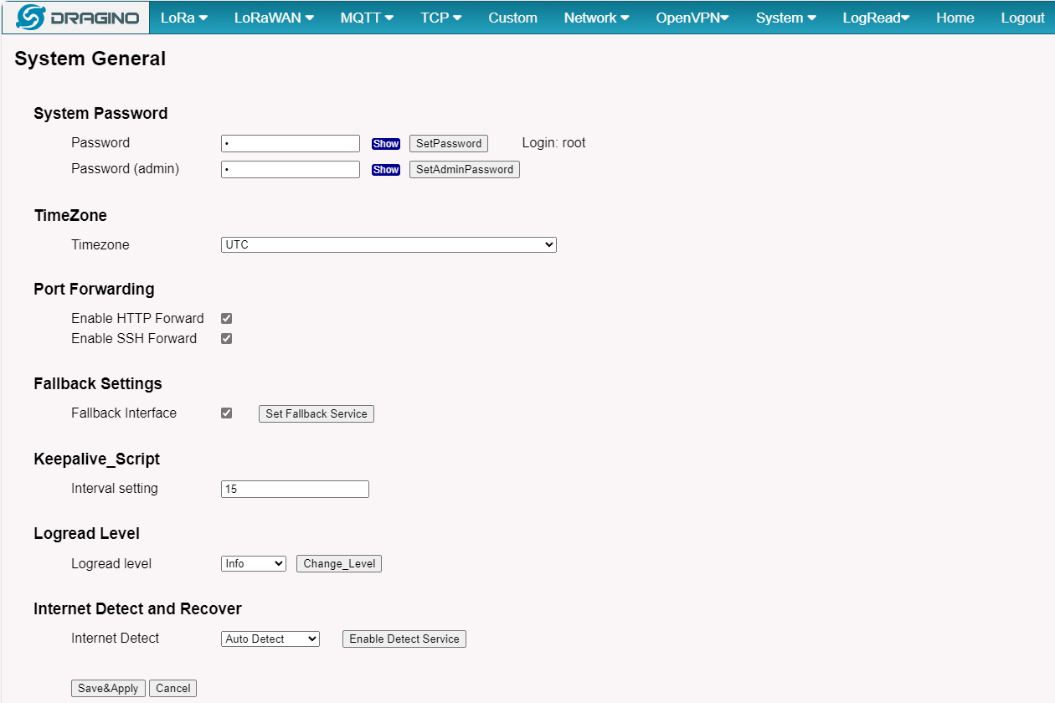Log out via Logout link
The width and height of the screenshot is (1055, 703).
(x=1022, y=18)
